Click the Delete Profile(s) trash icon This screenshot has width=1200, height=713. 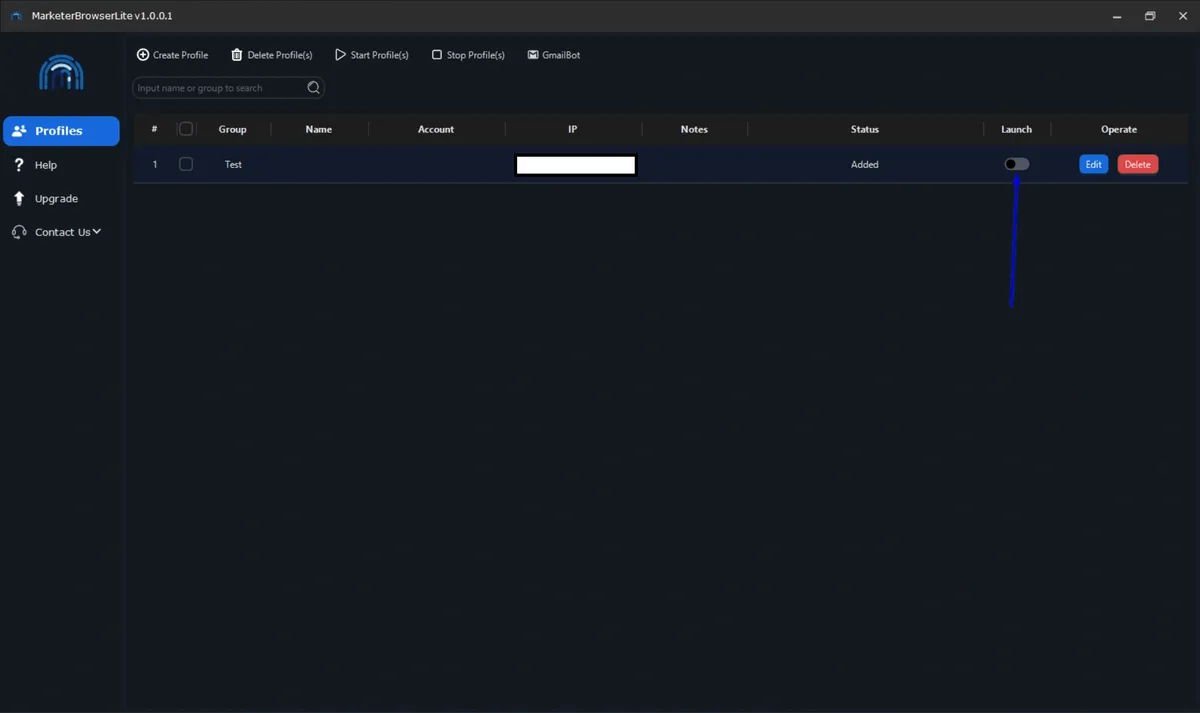coord(237,55)
